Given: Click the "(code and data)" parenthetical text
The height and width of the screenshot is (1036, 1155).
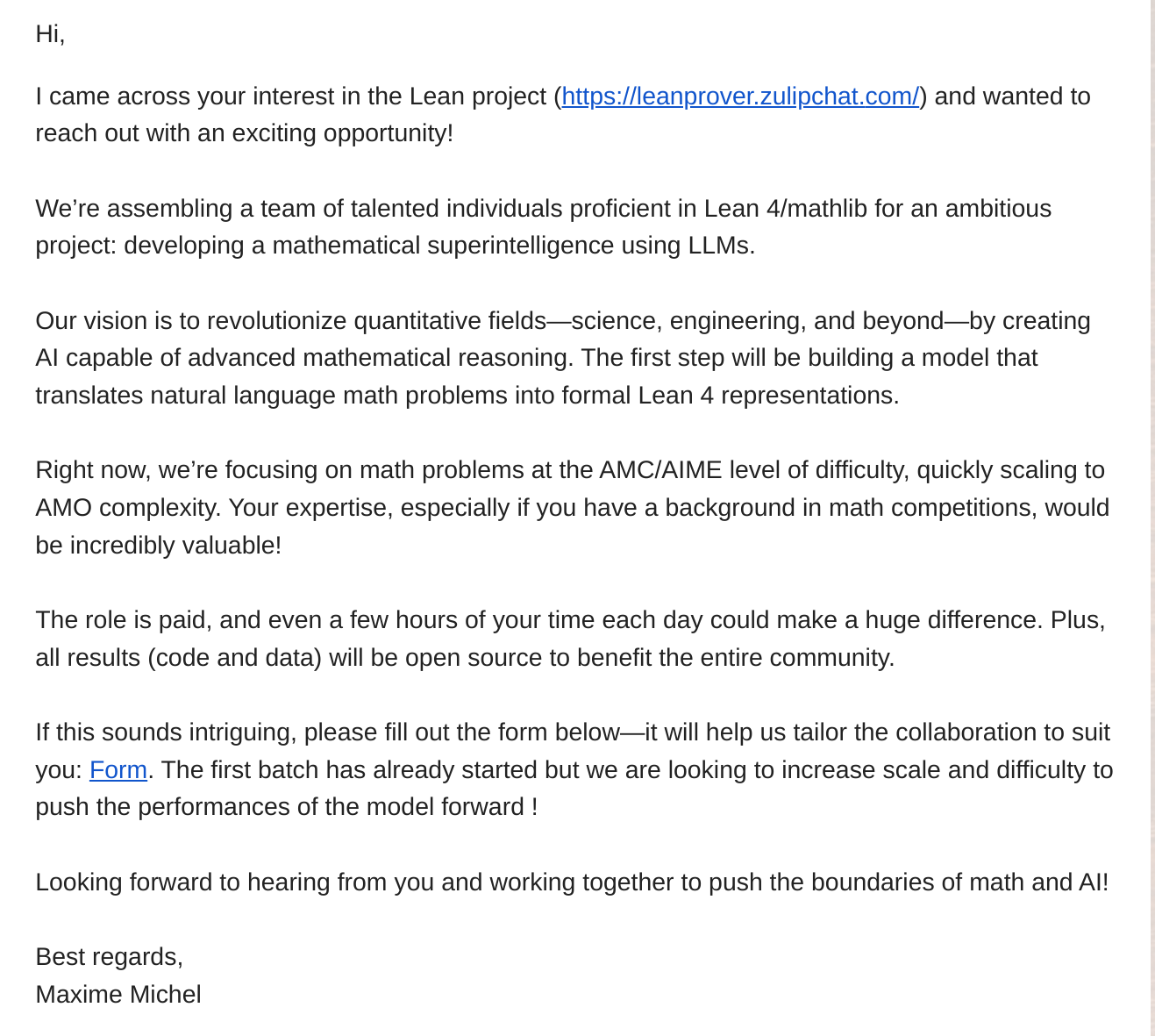Looking at the screenshot, I should pyautogui.click(x=234, y=657).
